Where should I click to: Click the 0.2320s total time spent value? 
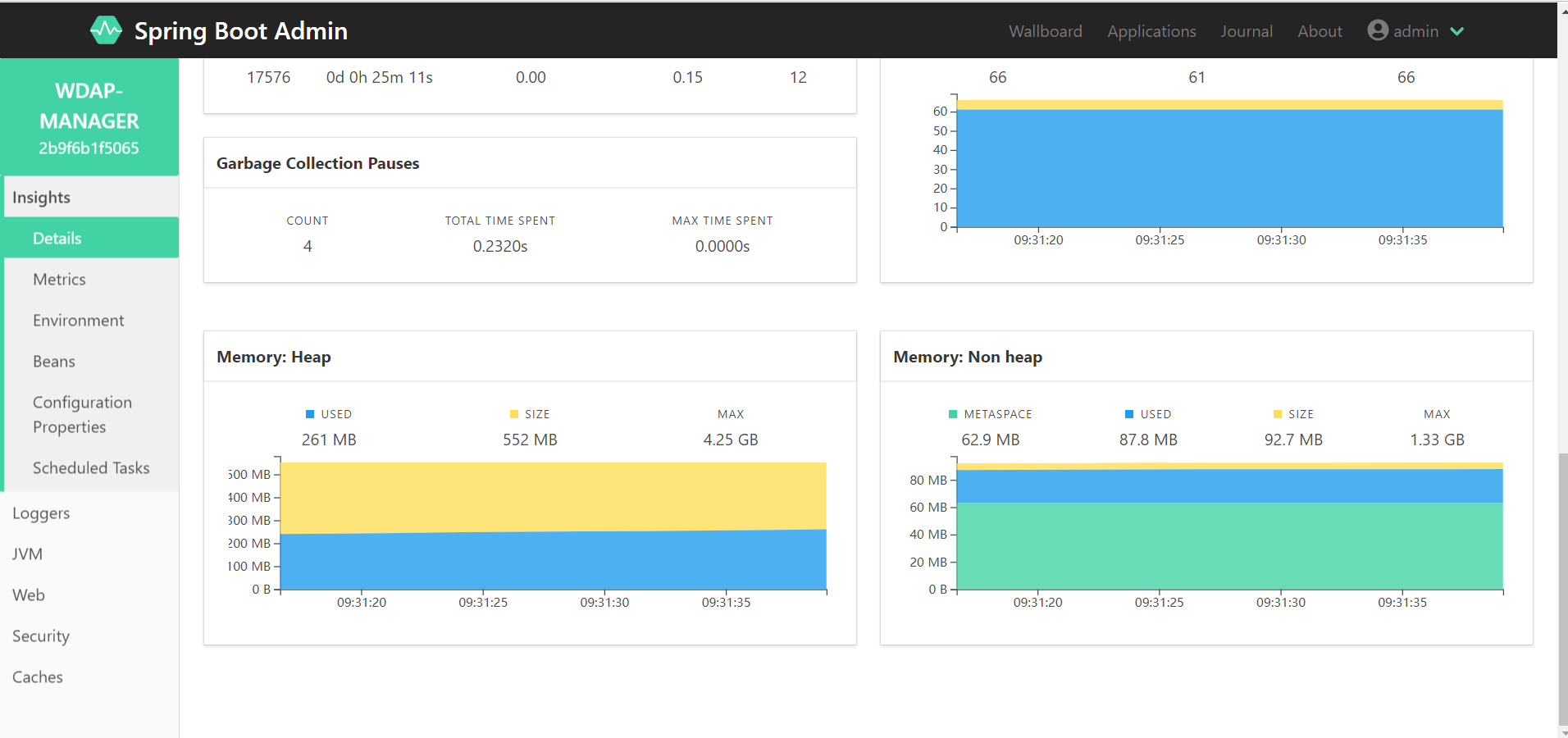[x=500, y=246]
